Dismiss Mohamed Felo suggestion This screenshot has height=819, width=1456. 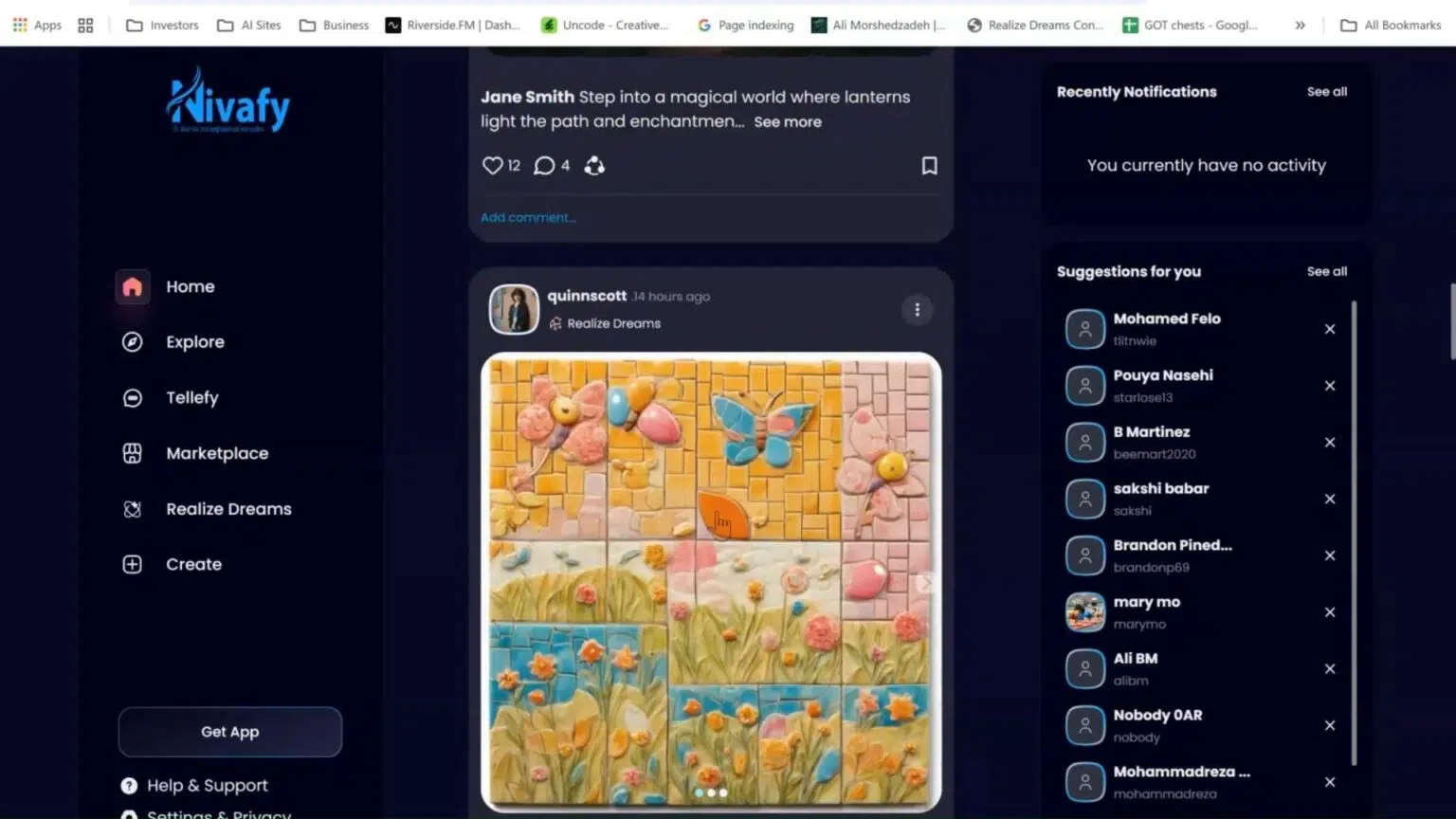[1330, 329]
